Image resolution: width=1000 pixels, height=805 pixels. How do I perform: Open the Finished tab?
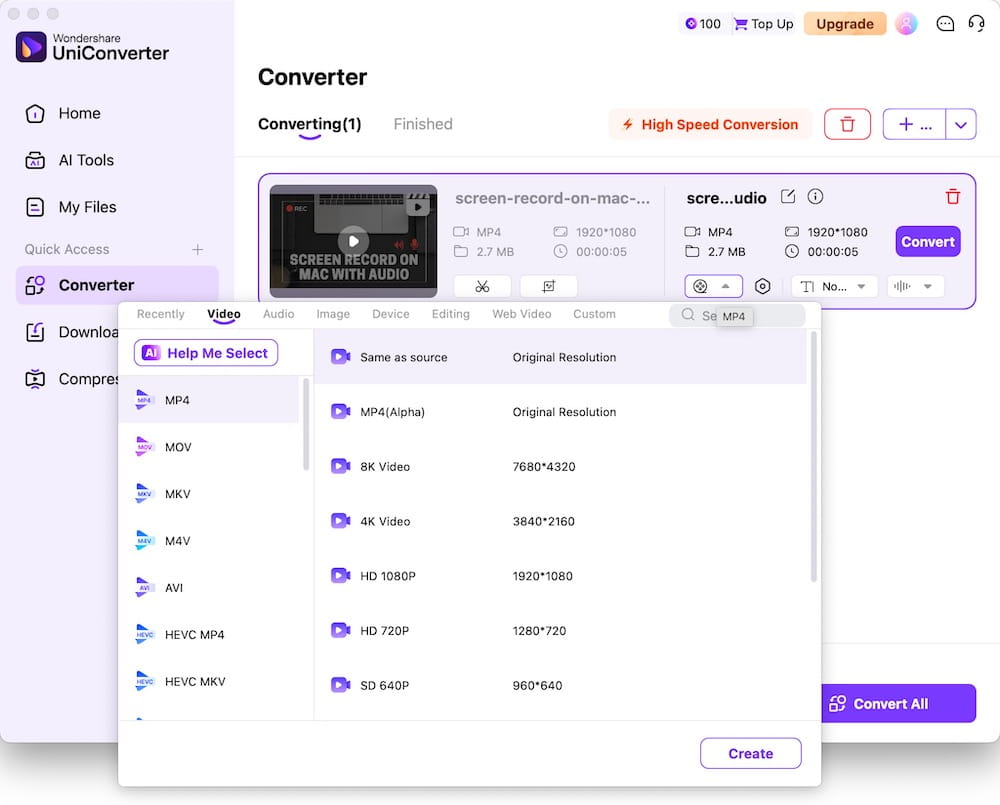[423, 123]
